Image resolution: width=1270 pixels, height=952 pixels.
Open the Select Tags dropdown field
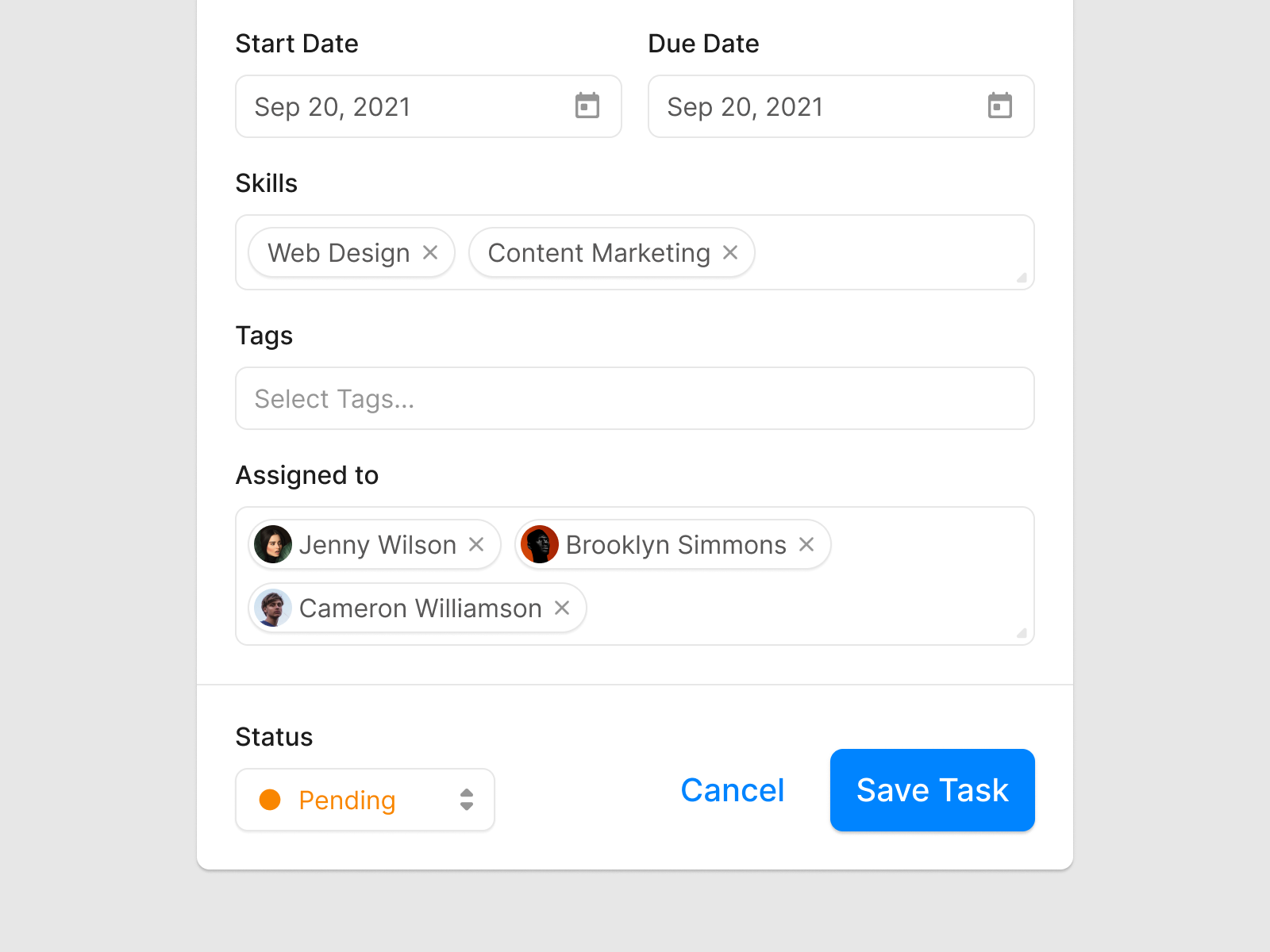pyautogui.click(x=634, y=398)
